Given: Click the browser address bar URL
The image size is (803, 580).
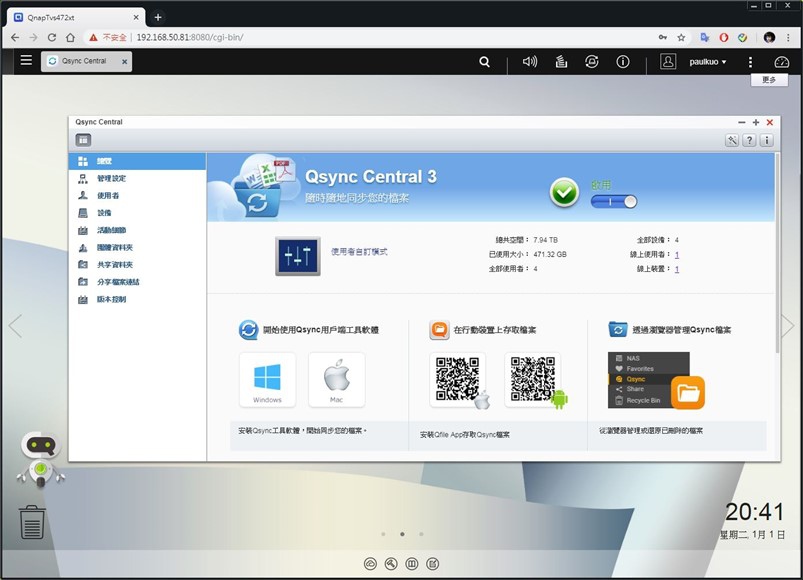Looking at the screenshot, I should [x=190, y=37].
